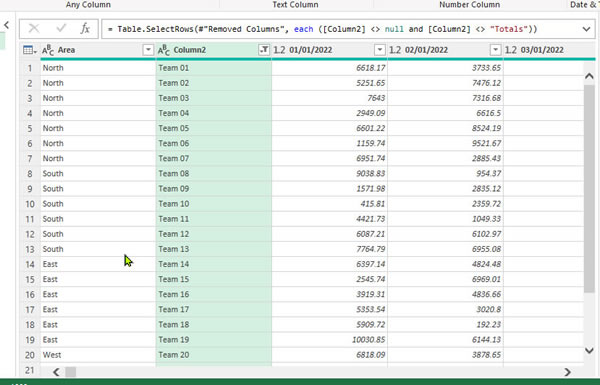Screen dimensions: 600x385
Task: Cancel the formula edit with X icon
Action: coord(34,29)
